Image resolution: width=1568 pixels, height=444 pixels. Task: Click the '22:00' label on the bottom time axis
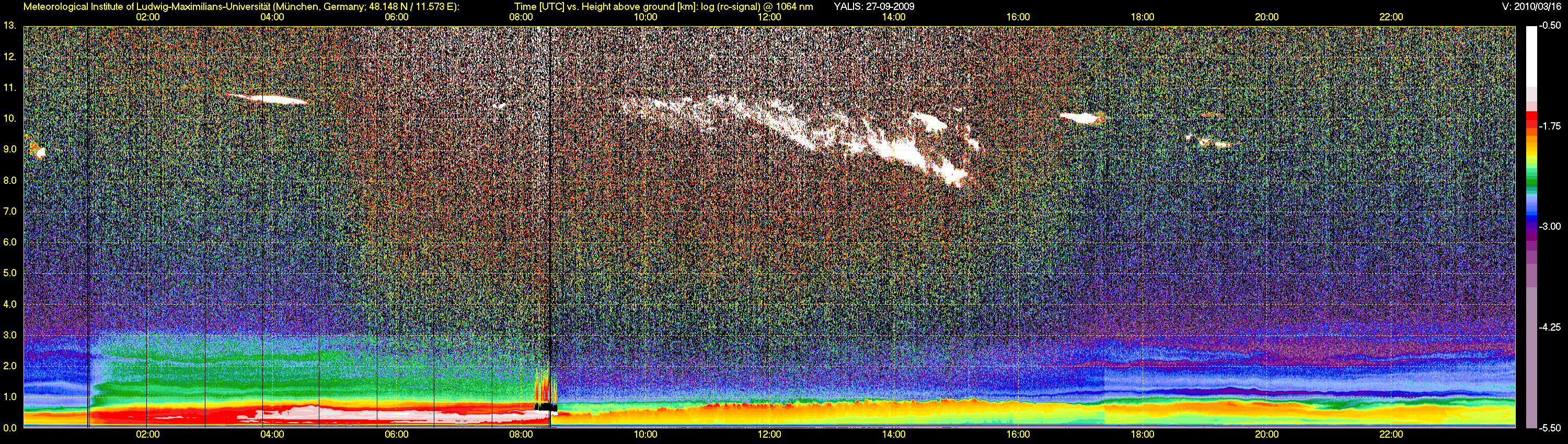(1391, 434)
